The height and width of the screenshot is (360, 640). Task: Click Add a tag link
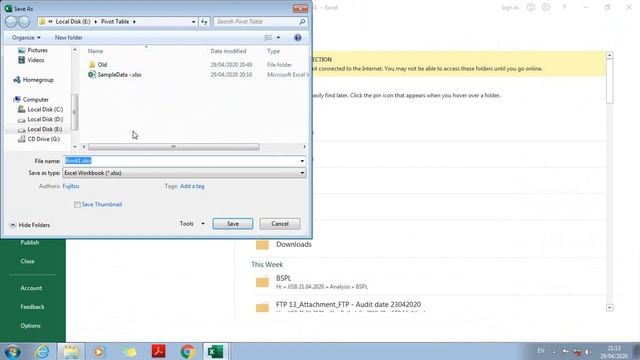[x=192, y=186]
